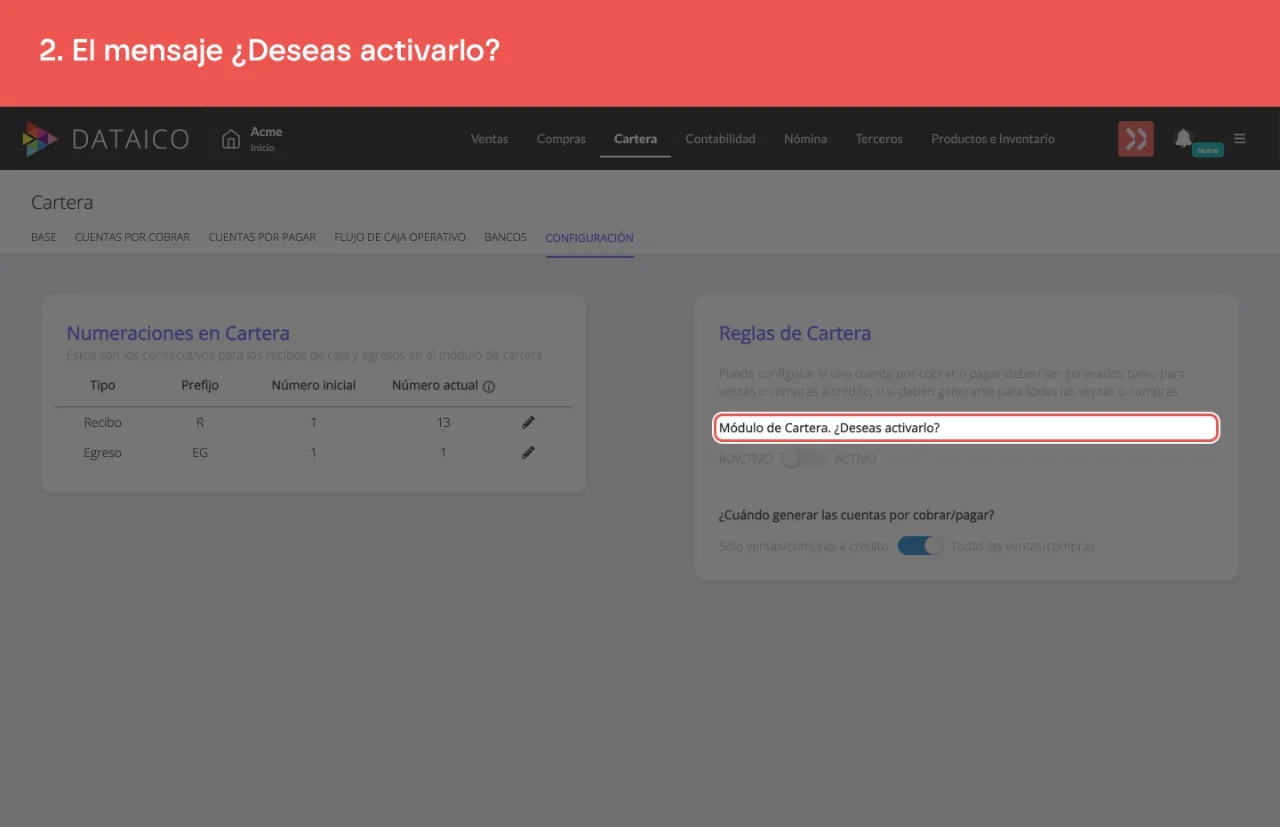This screenshot has width=1280, height=827.
Task: Switch to the CUENTAS POR COBRAR tab
Action: [132, 238]
